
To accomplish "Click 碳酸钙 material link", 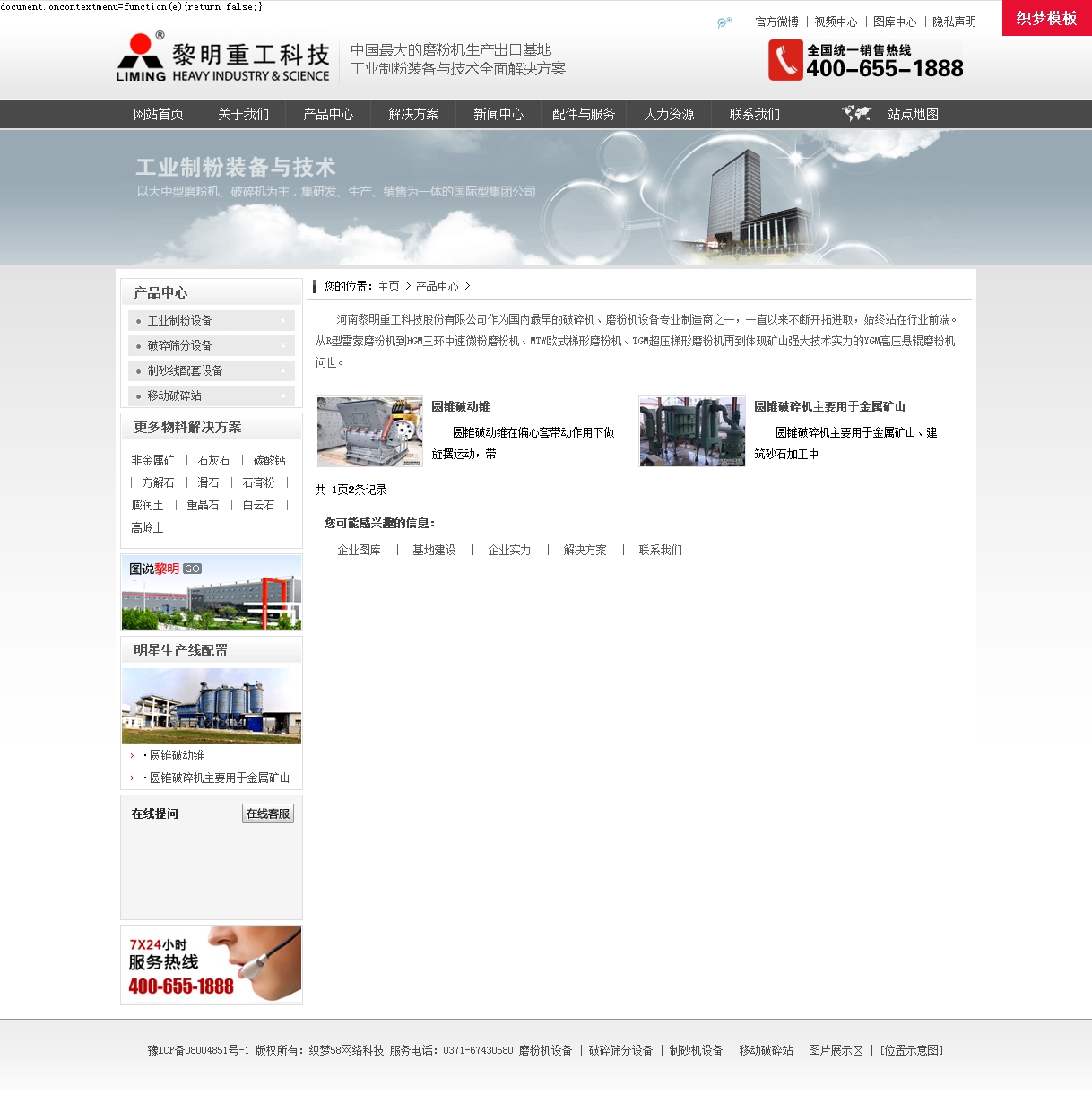I will pos(269,460).
